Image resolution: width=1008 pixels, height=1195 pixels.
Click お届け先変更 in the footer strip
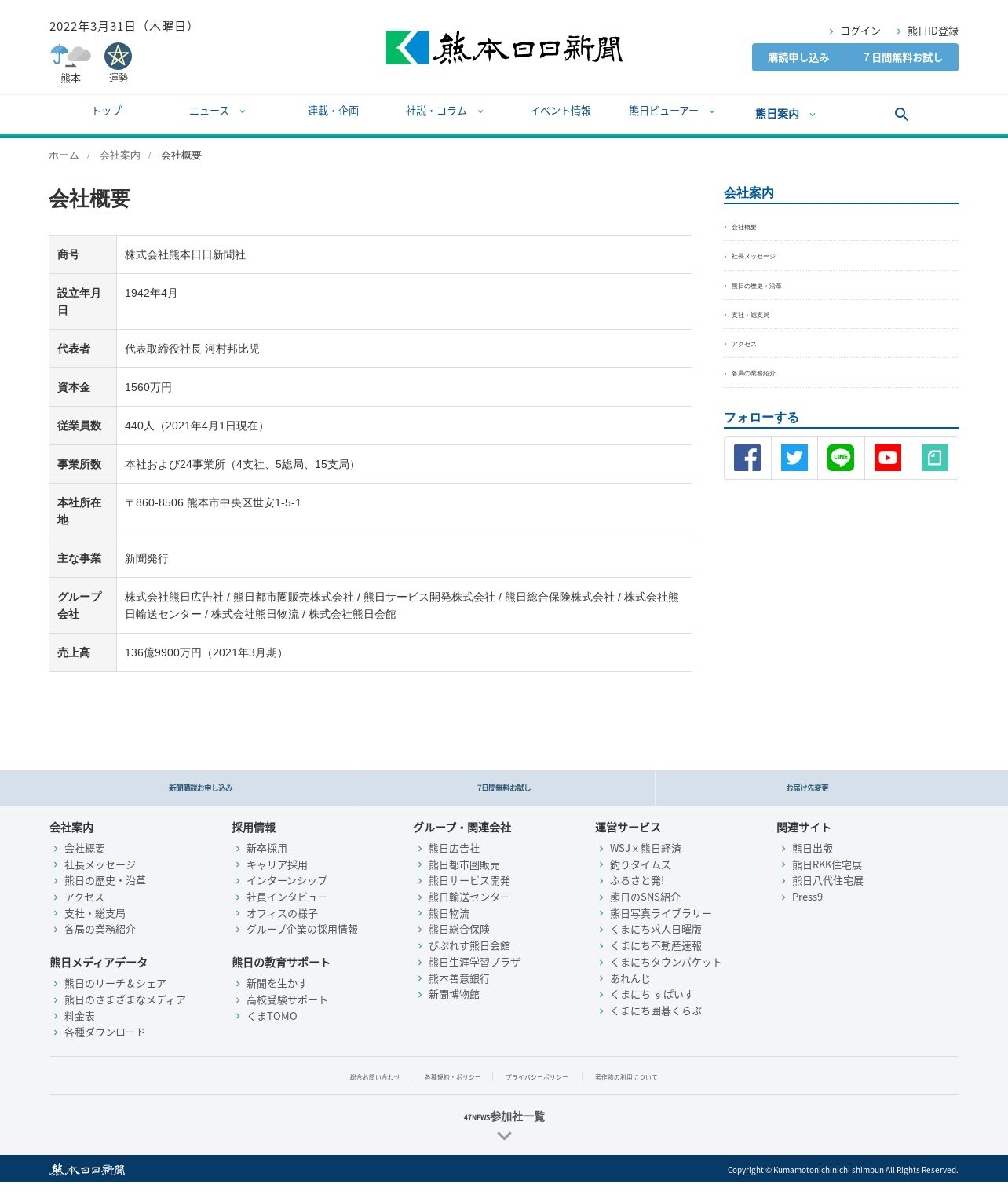pyautogui.click(x=807, y=788)
